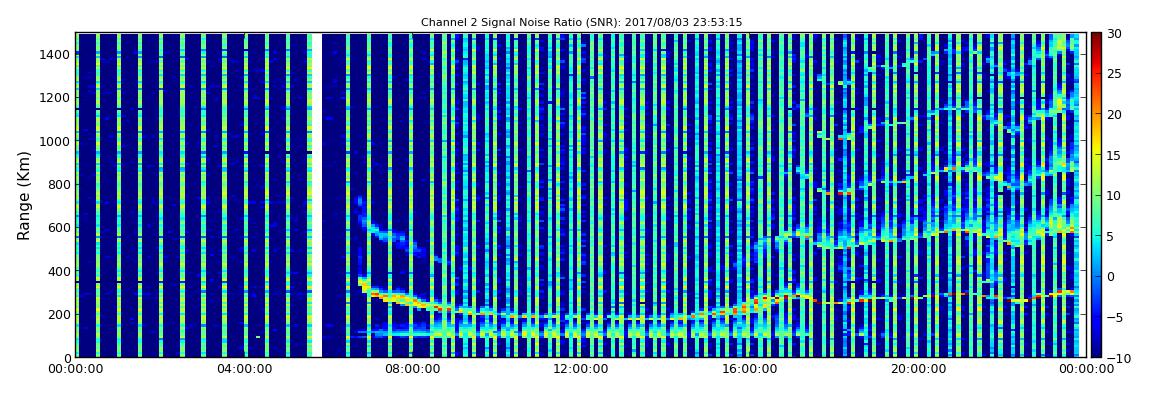Viewport: 1150px width, 407px height.
Task: Click the 12:00:00 time axis label
Action: pyautogui.click(x=580, y=369)
